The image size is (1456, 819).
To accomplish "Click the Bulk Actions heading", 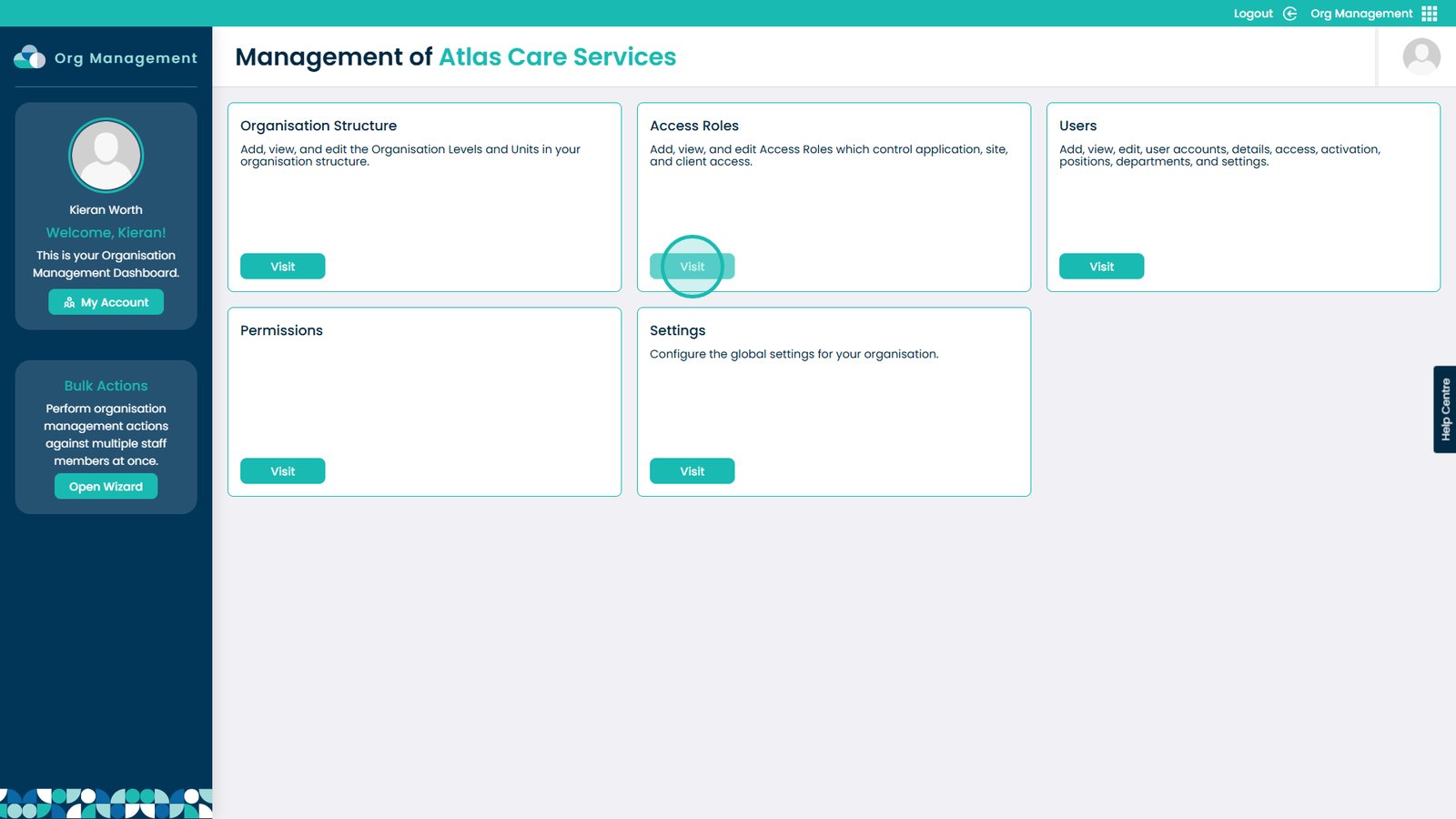I will 106,386.
